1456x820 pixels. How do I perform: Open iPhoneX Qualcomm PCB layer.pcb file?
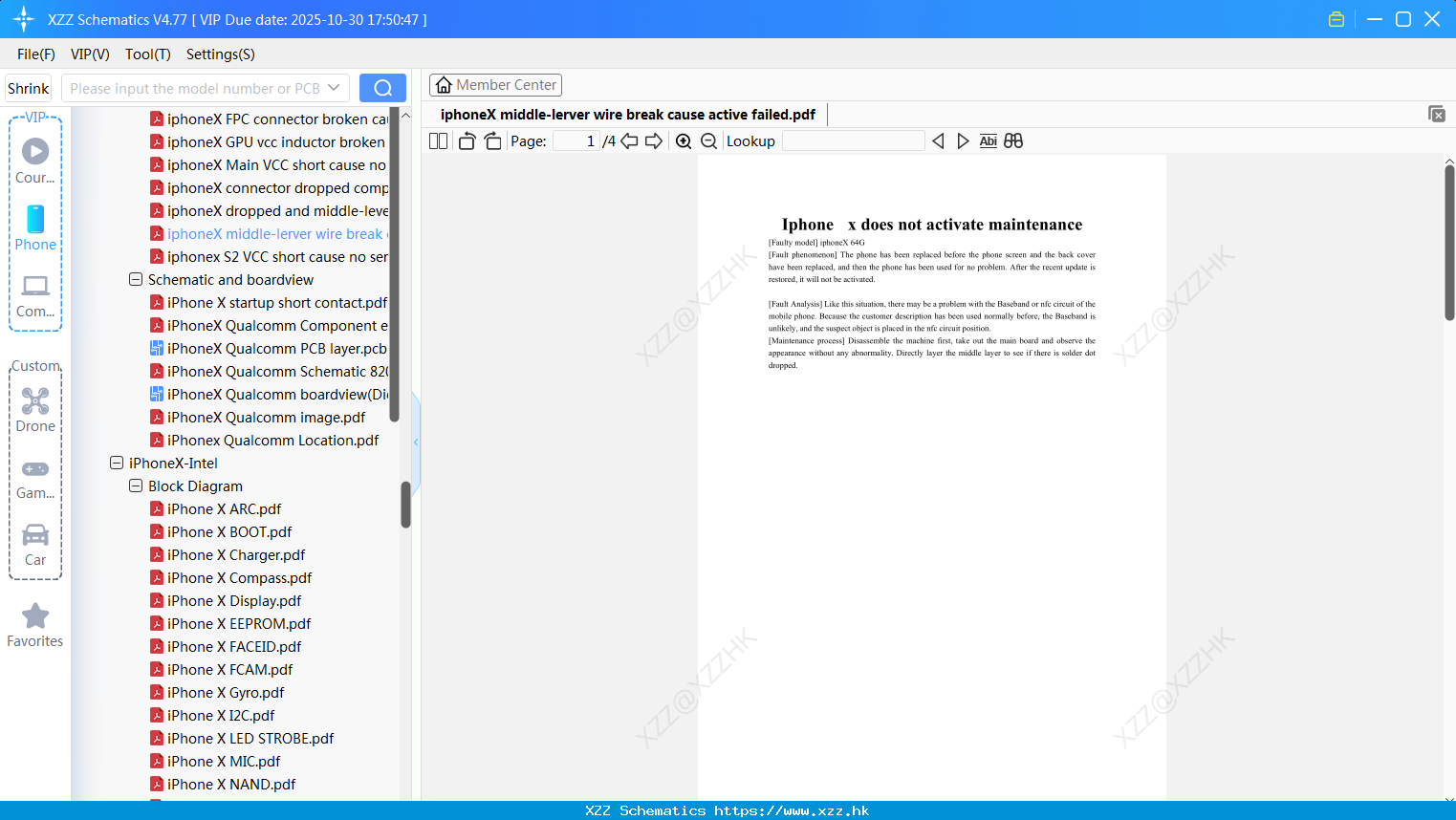(x=269, y=348)
